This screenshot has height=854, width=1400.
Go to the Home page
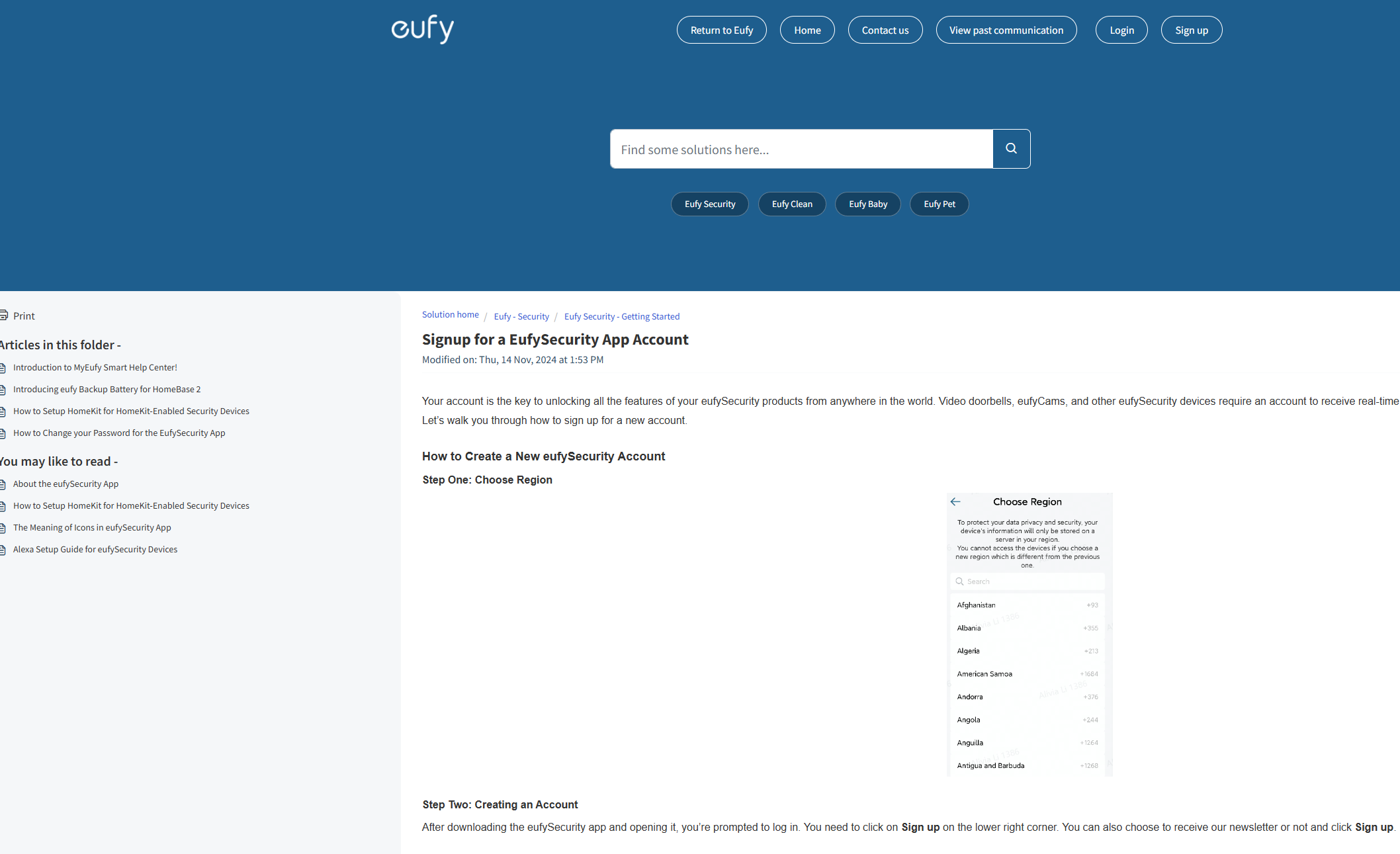[807, 30]
